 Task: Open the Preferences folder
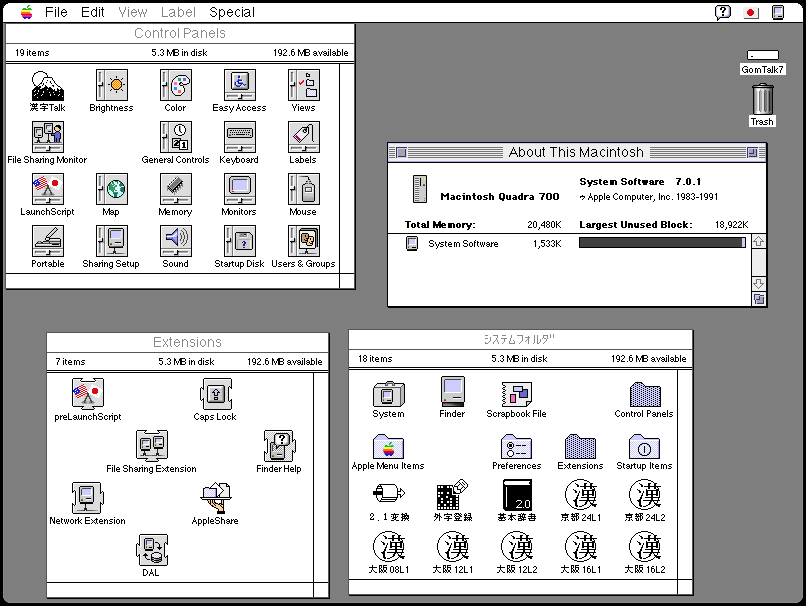coord(517,446)
